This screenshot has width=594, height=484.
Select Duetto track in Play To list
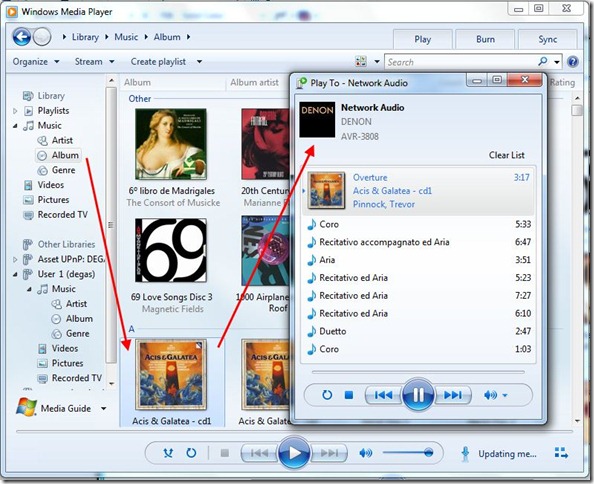pos(418,331)
